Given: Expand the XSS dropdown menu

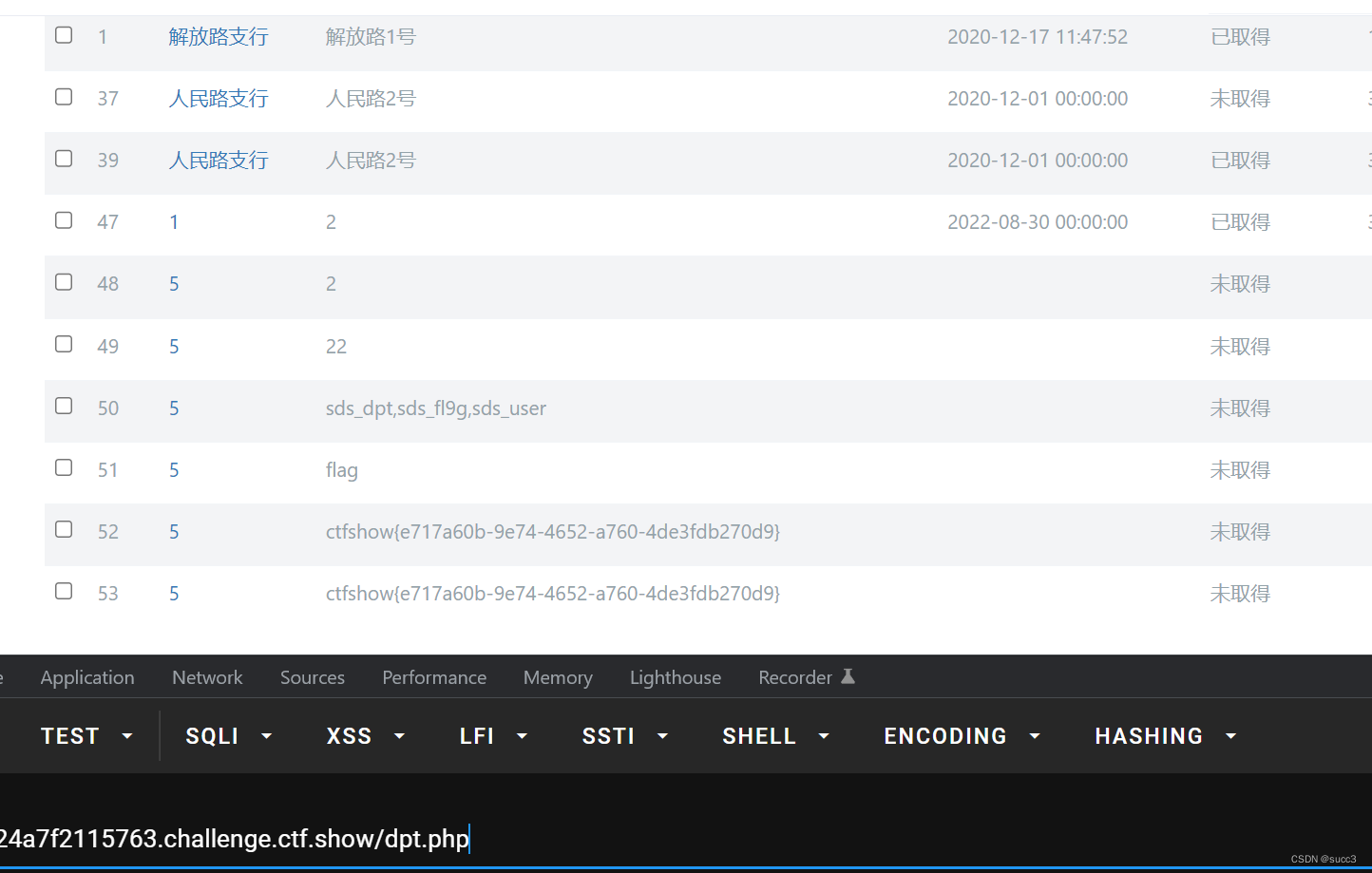Looking at the screenshot, I should [366, 736].
